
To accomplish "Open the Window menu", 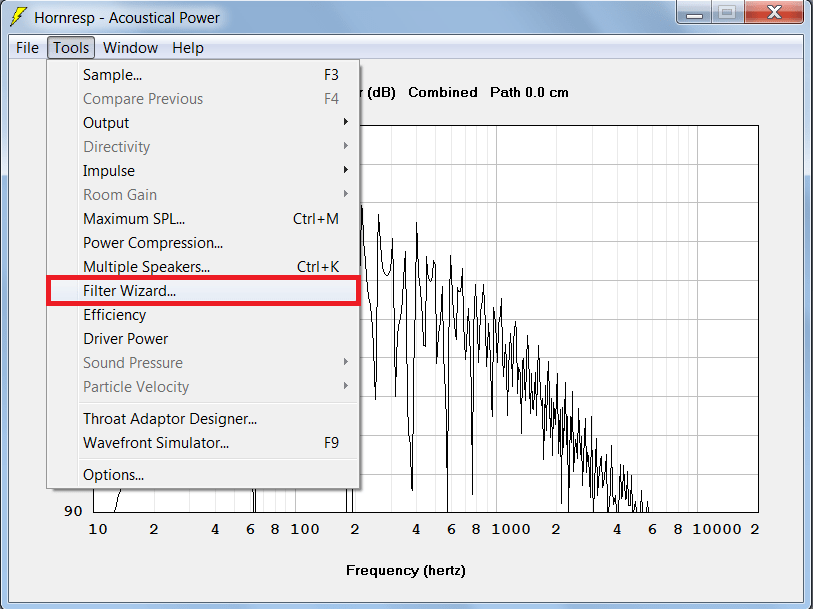I will 130,48.
